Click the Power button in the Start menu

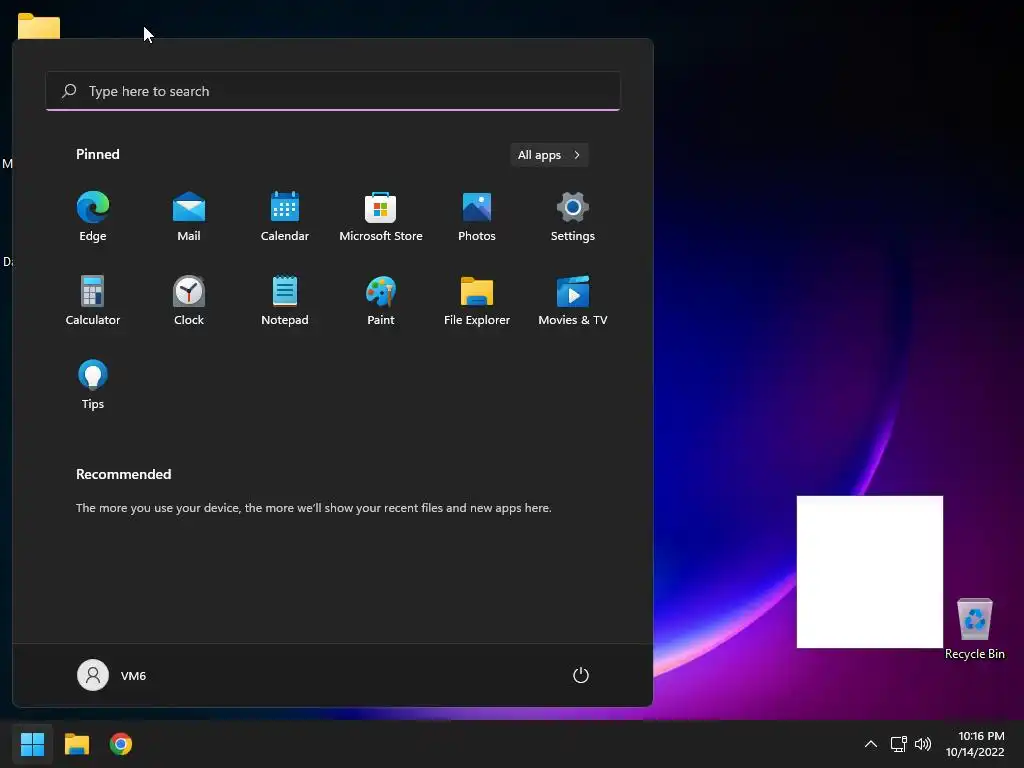pyautogui.click(x=581, y=675)
